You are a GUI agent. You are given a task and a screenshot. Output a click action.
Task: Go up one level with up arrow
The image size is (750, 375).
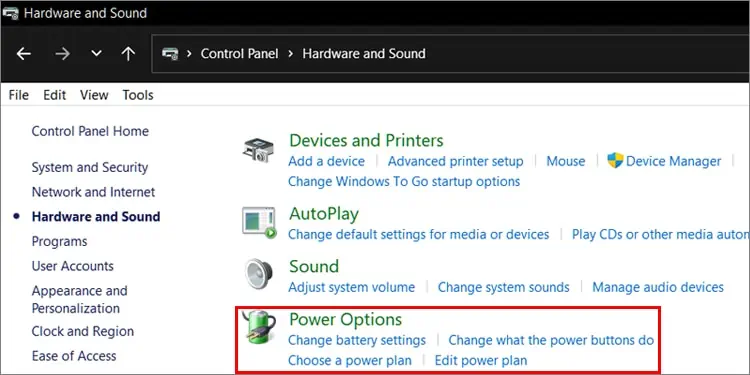128,54
